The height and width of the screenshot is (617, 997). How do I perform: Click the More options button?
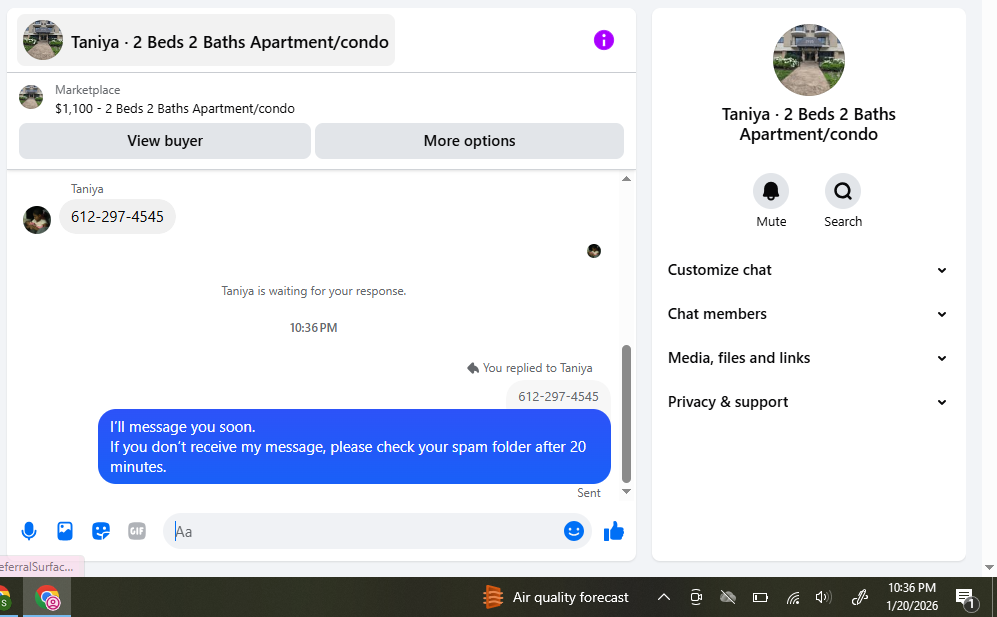click(x=469, y=141)
